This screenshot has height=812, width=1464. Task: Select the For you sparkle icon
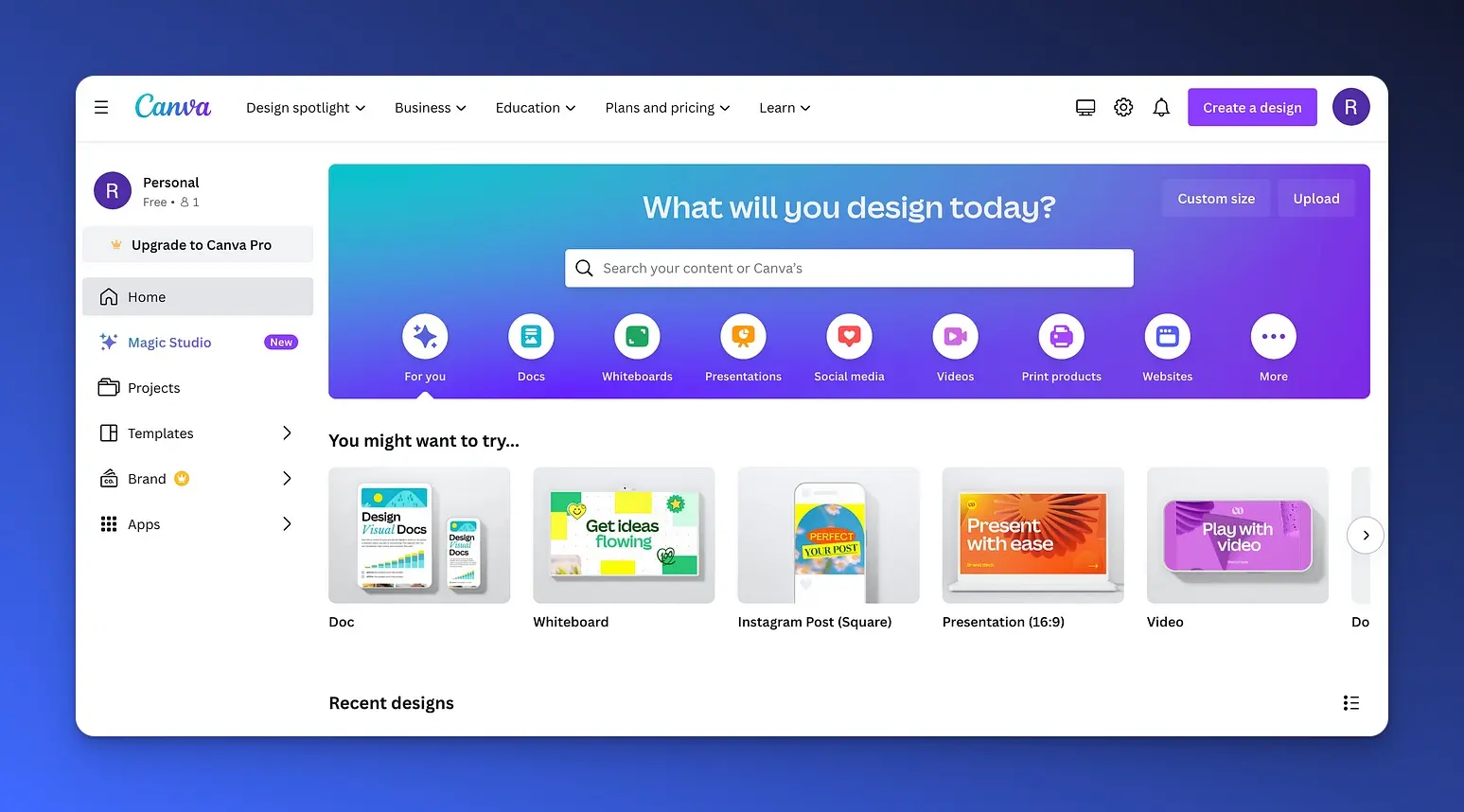click(425, 337)
